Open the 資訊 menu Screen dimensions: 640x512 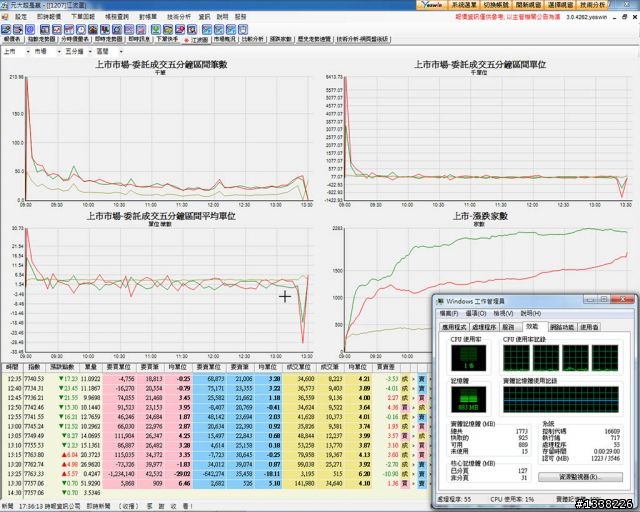pos(204,17)
